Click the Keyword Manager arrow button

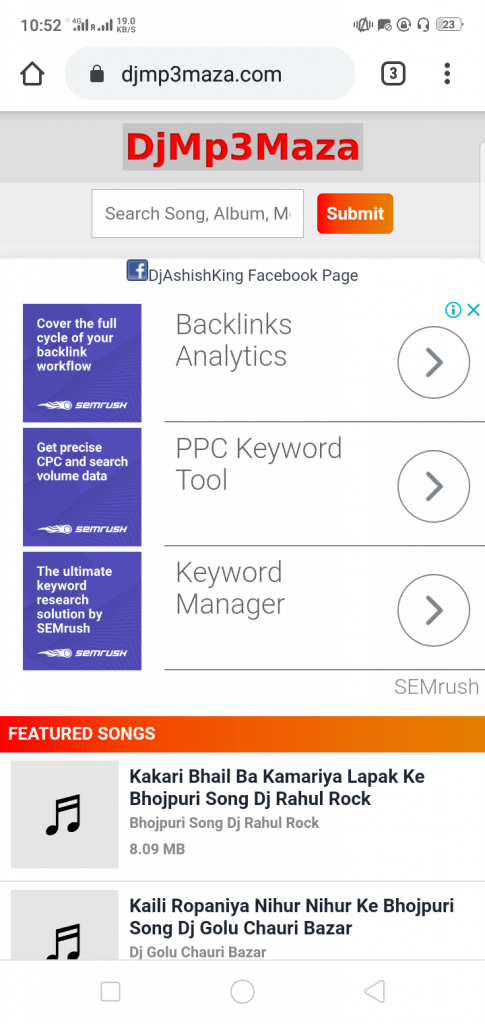click(x=433, y=611)
